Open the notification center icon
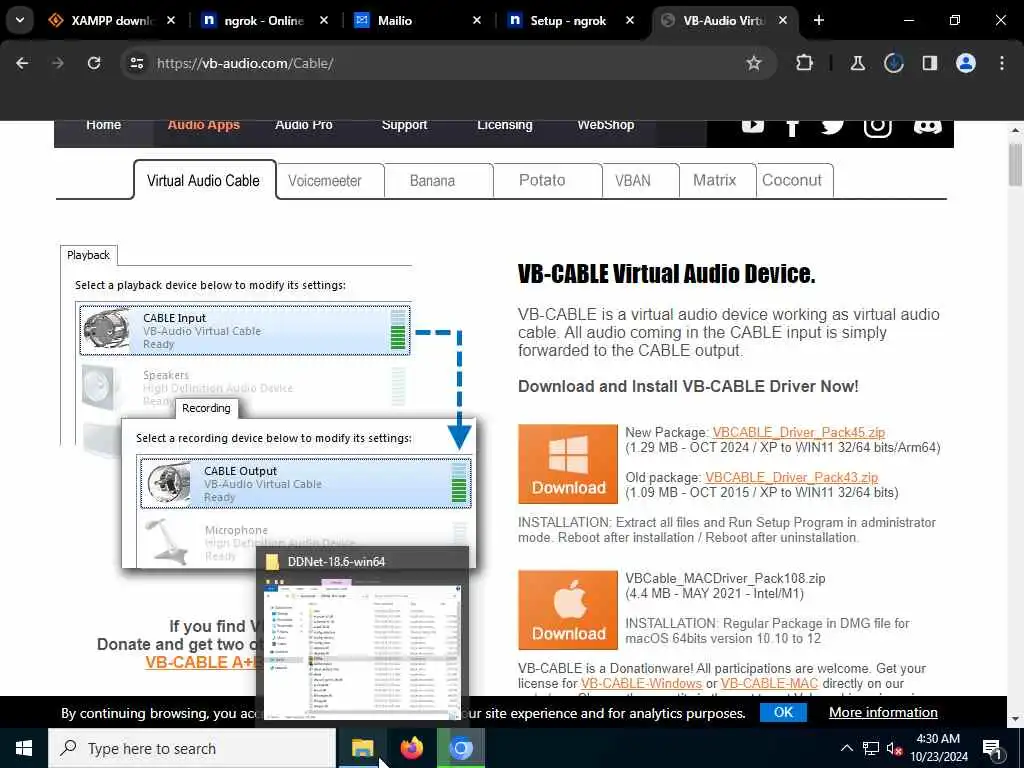 (992, 748)
